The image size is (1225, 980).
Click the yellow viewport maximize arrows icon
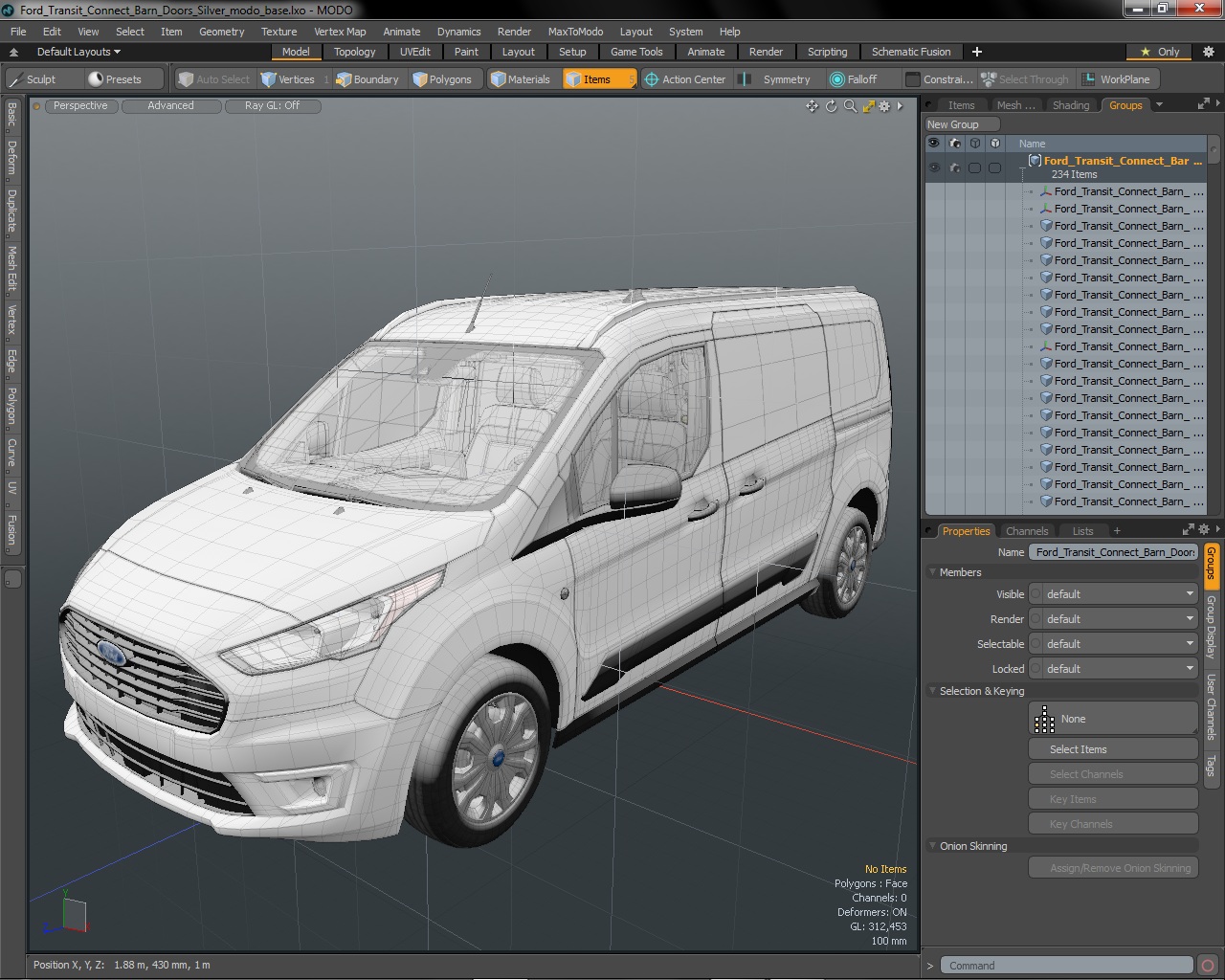pyautogui.click(x=868, y=106)
